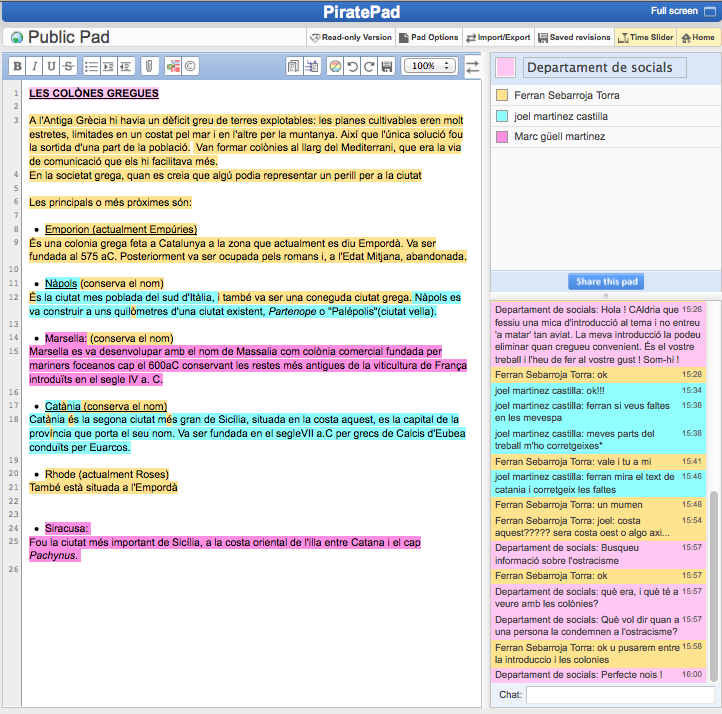Screen dimensions: 722x714
Task: Click the chat scrollbar
Action: (x=714, y=586)
